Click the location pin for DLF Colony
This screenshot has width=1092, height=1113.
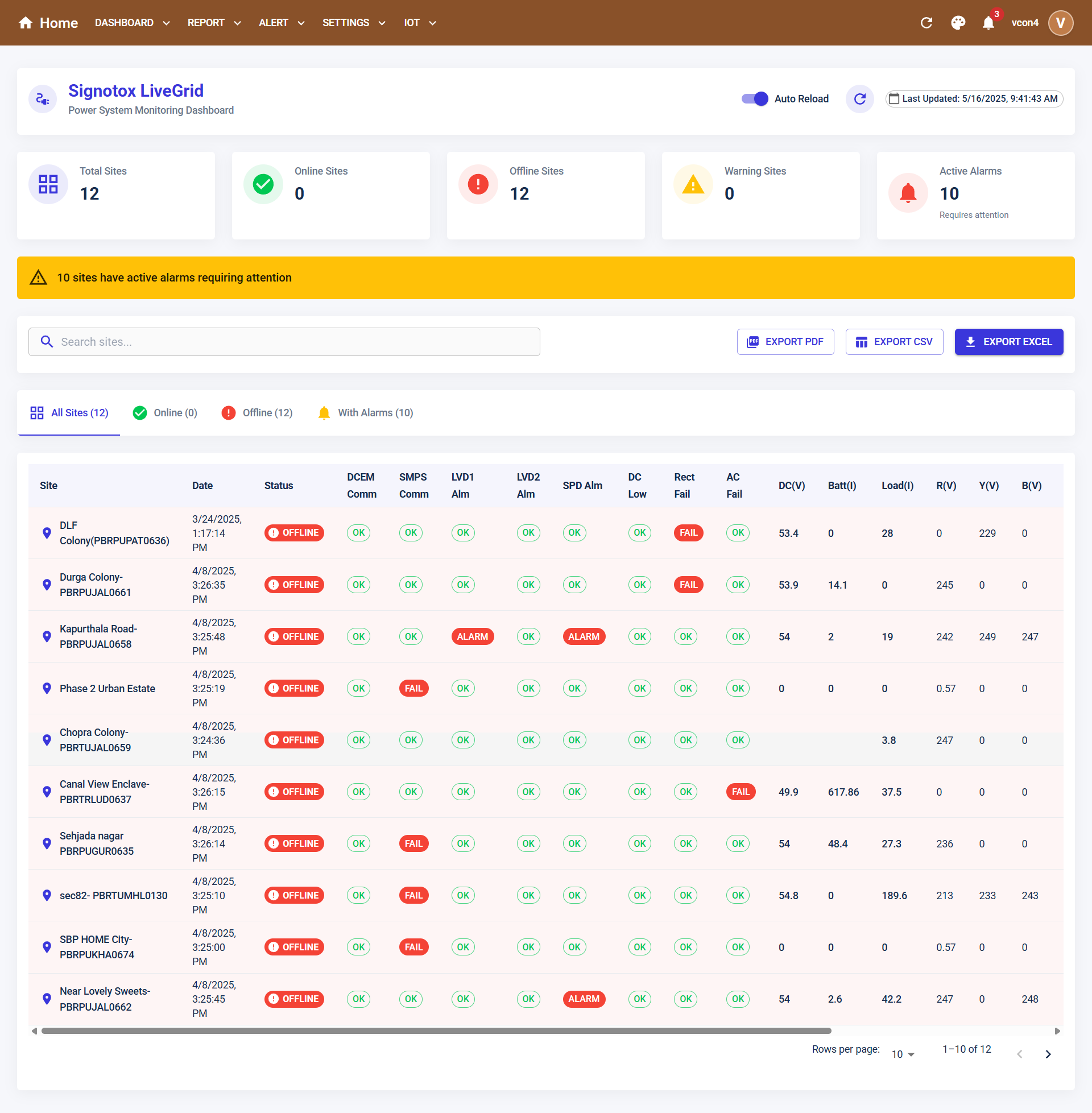tap(47, 533)
